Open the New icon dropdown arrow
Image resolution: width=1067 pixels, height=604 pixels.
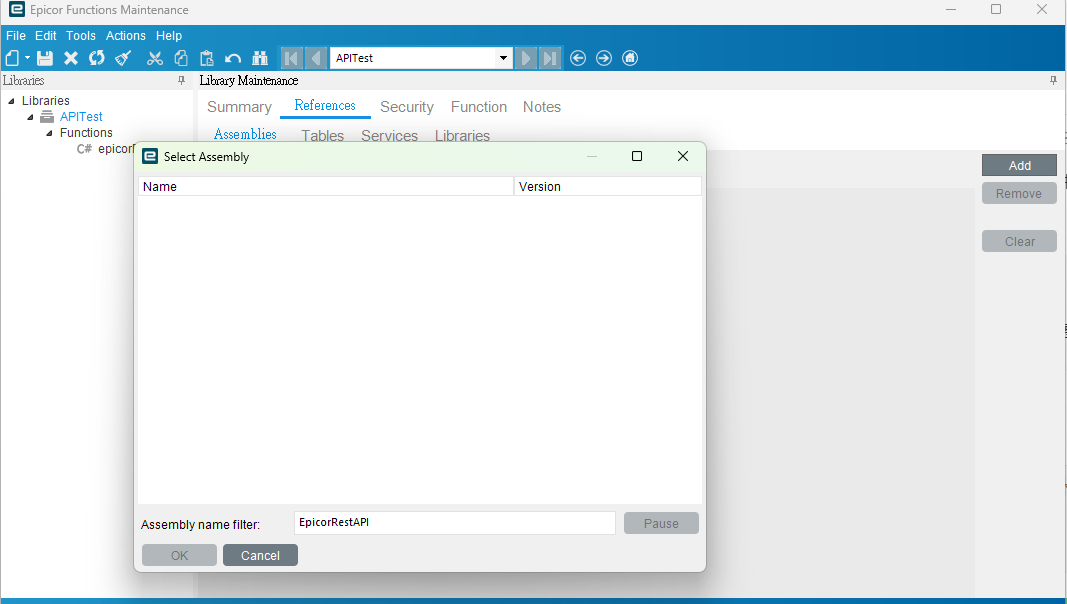pyautogui.click(x=27, y=58)
